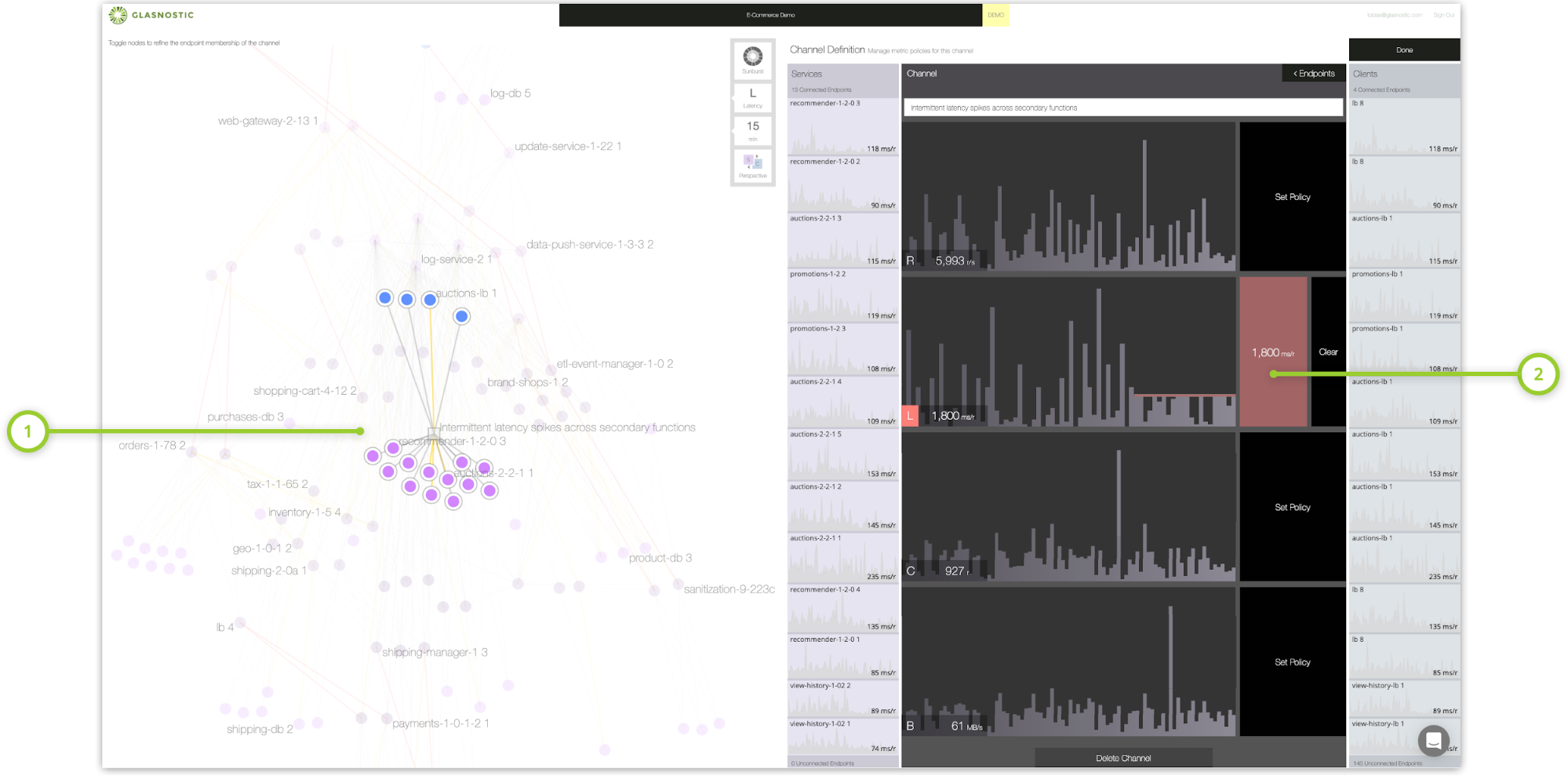
Task: Click the red L latency badge
Action: coord(910,416)
